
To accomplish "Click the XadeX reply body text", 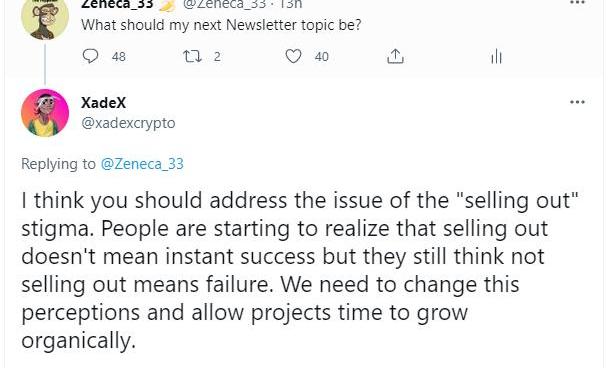I will [300, 271].
